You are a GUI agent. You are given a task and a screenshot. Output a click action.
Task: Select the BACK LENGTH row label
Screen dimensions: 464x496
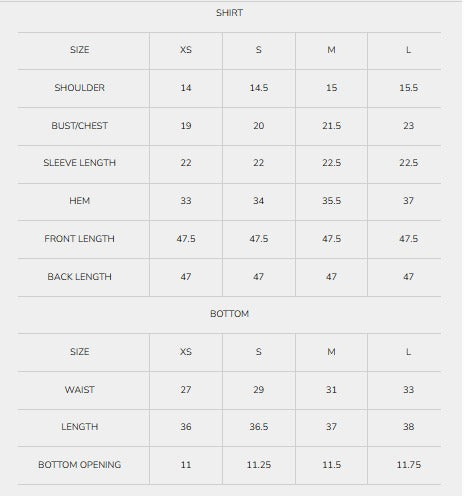point(80,277)
